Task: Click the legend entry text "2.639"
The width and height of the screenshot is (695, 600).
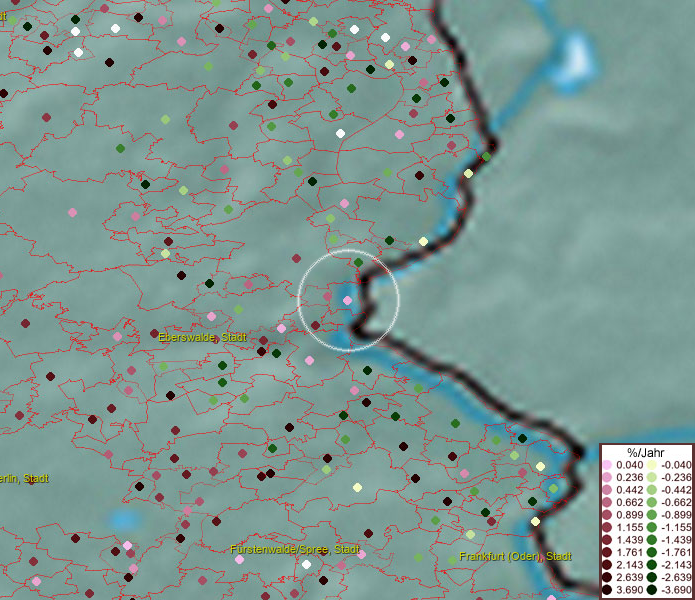Action: click(629, 577)
